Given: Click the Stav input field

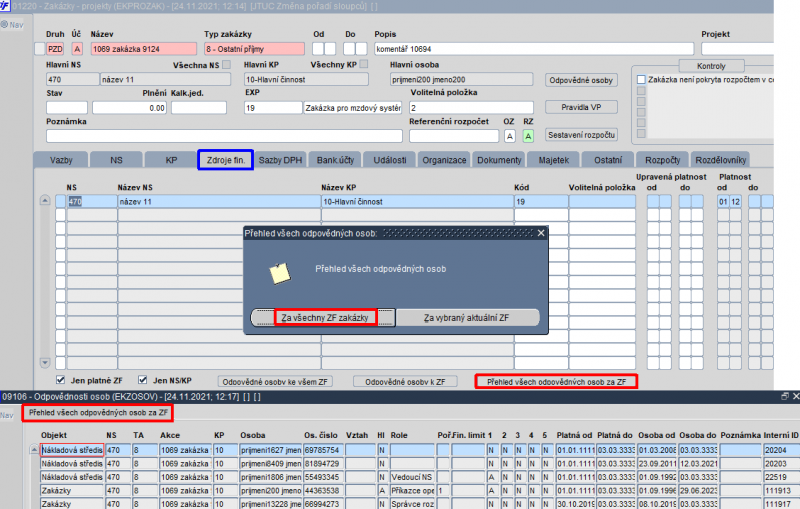Looking at the screenshot, I should 67,108.
